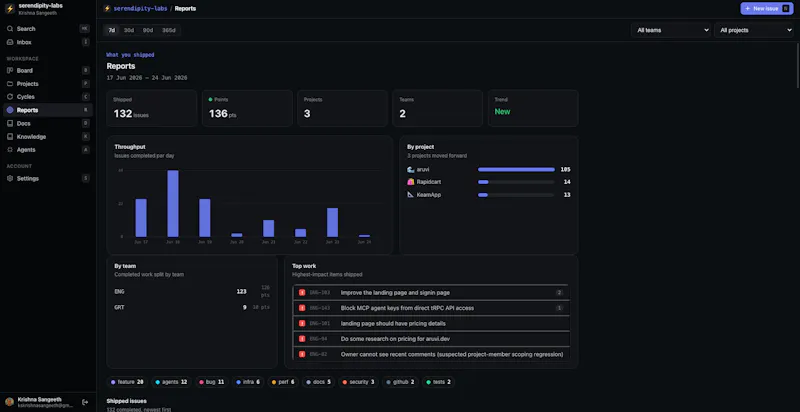Click the ENG team row
Screen dimensions: 800x412
pos(192,292)
